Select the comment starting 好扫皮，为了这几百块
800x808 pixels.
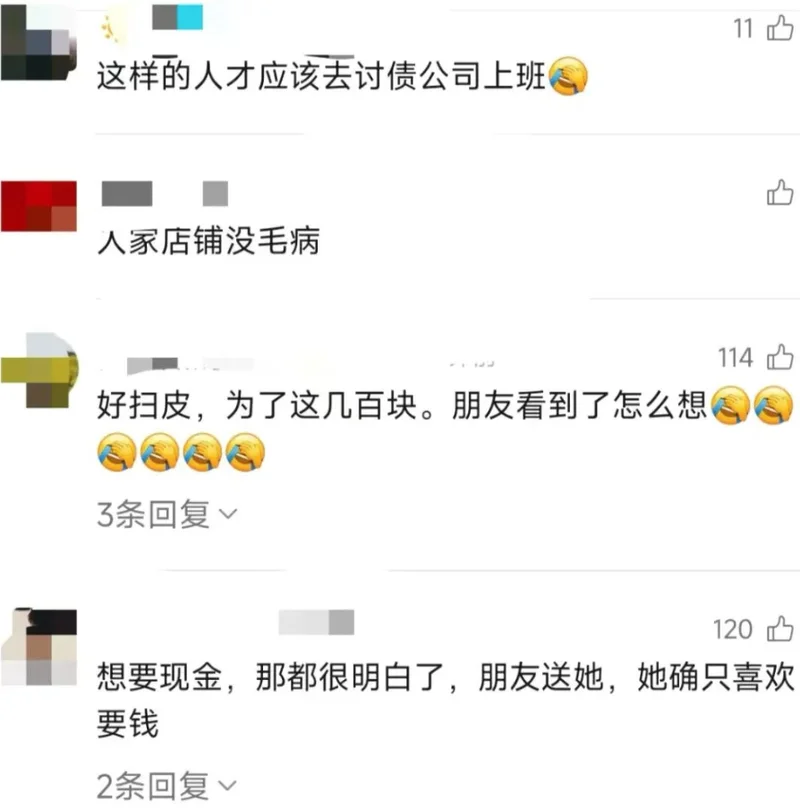click(x=445, y=429)
